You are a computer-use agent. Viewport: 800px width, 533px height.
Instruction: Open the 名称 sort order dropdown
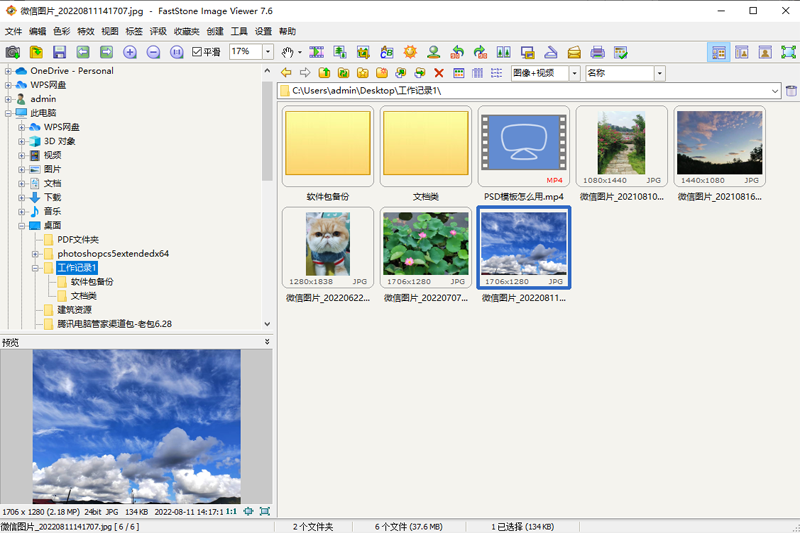(x=660, y=73)
